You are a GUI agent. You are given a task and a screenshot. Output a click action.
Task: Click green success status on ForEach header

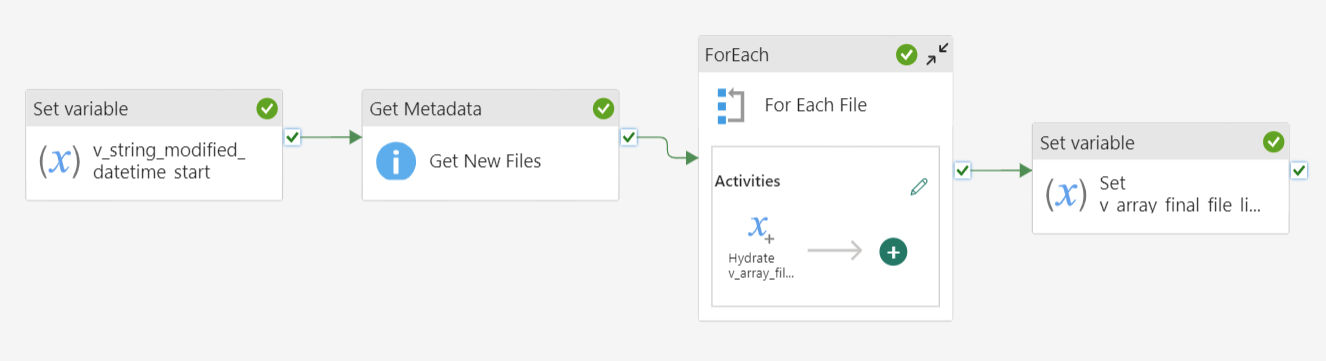click(907, 55)
